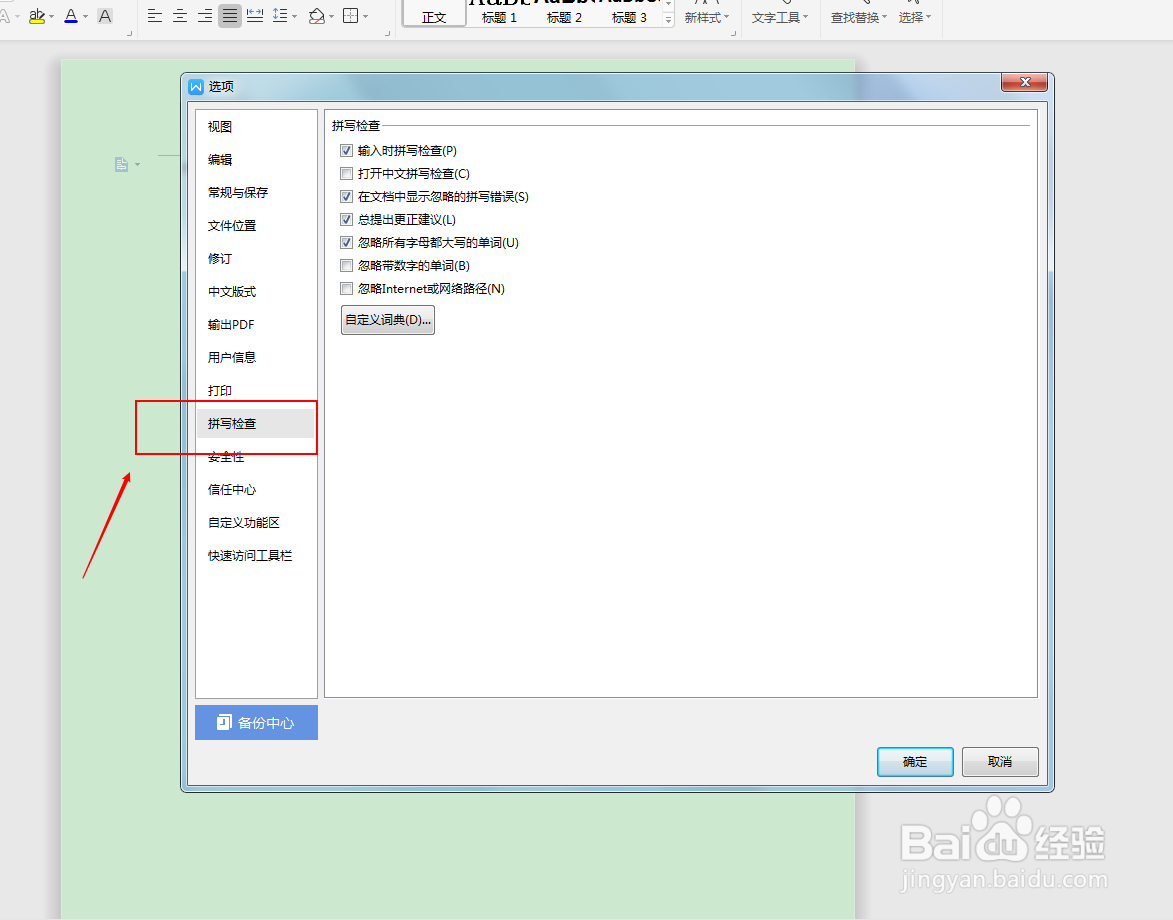Confirm settings with the OK button
This screenshot has height=920, width=1173.
tap(913, 761)
